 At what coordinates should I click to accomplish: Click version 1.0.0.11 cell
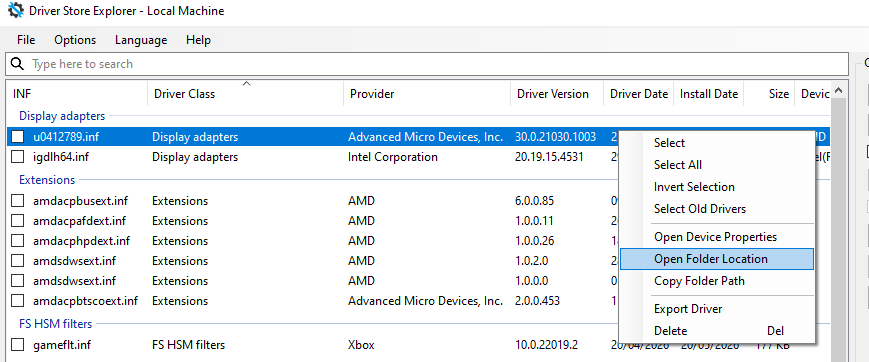[x=534, y=221]
